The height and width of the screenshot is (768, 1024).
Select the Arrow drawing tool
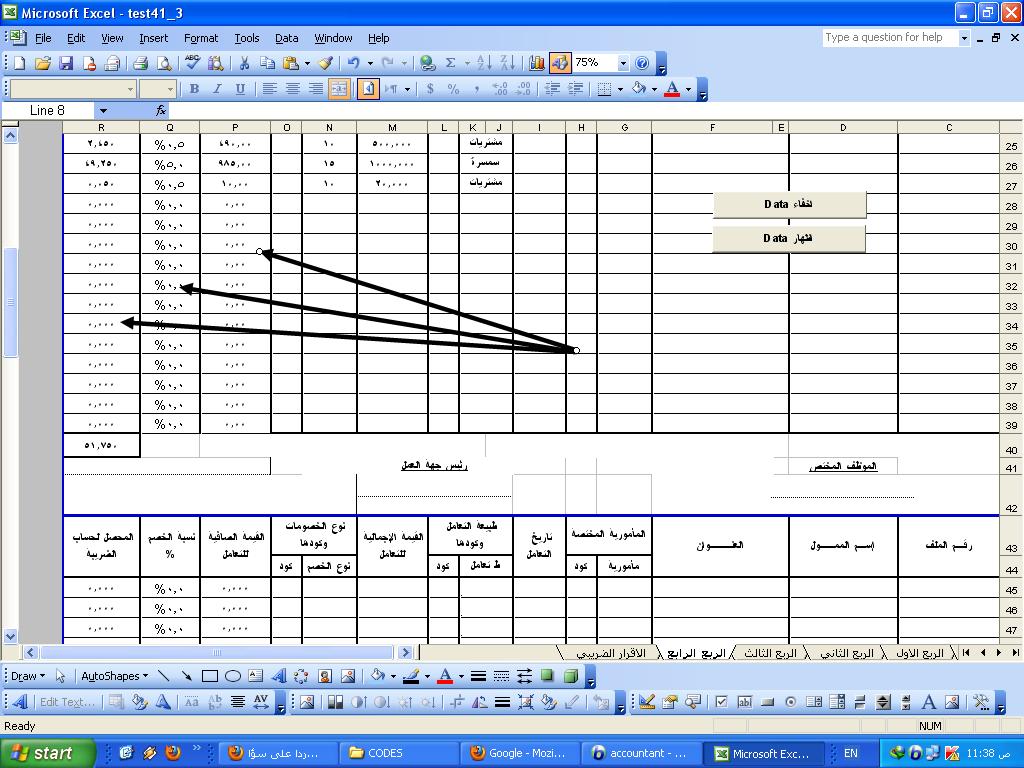[187, 677]
